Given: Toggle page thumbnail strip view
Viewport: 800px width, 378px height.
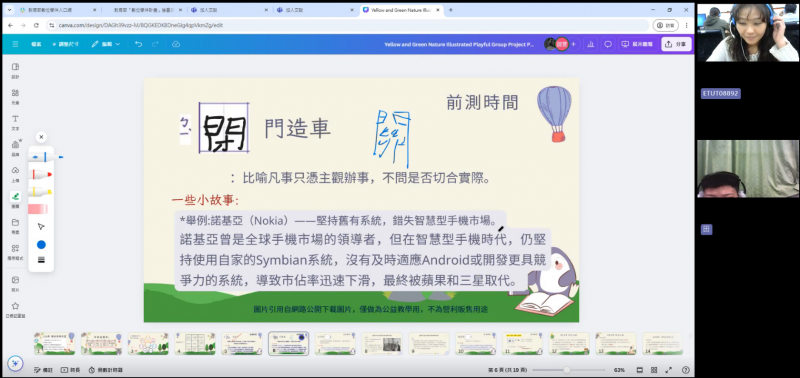Looking at the screenshot, I should tap(639, 370).
